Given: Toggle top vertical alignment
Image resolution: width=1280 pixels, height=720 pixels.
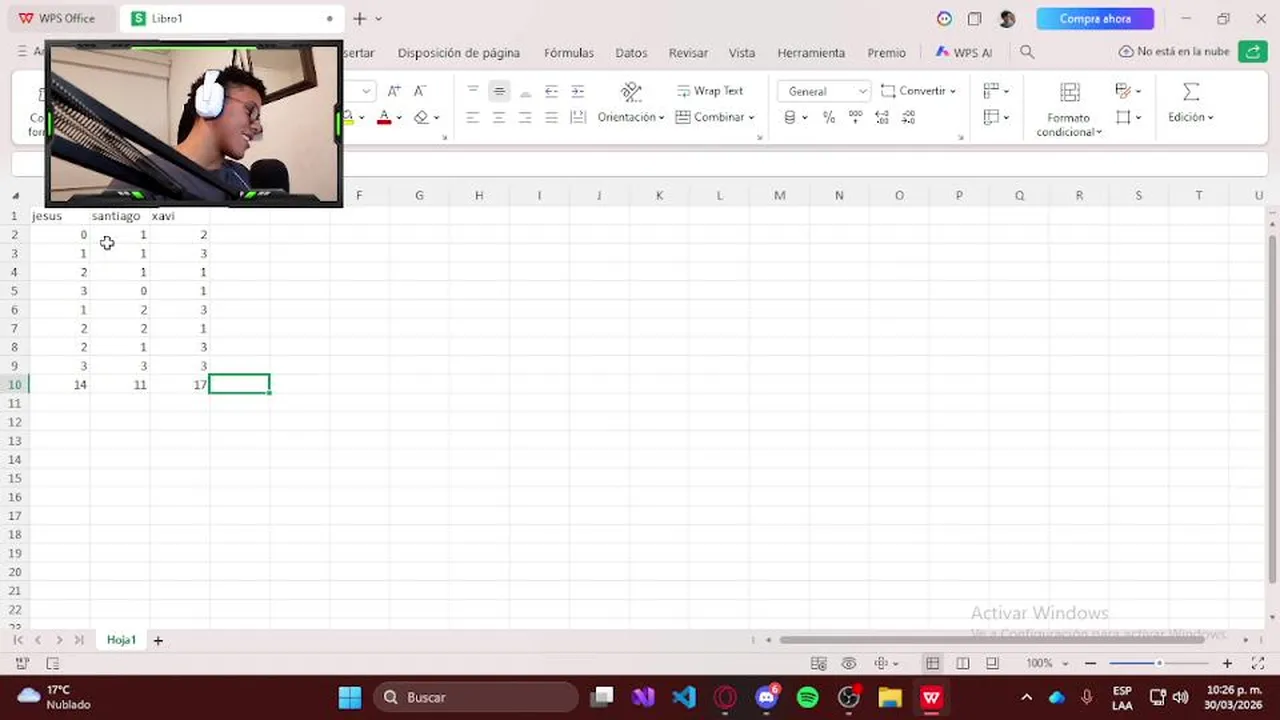Looking at the screenshot, I should (473, 91).
